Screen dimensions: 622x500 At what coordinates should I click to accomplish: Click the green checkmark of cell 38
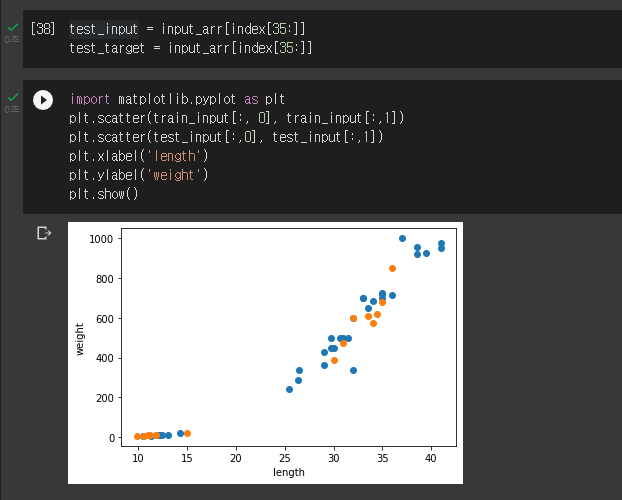(13, 27)
